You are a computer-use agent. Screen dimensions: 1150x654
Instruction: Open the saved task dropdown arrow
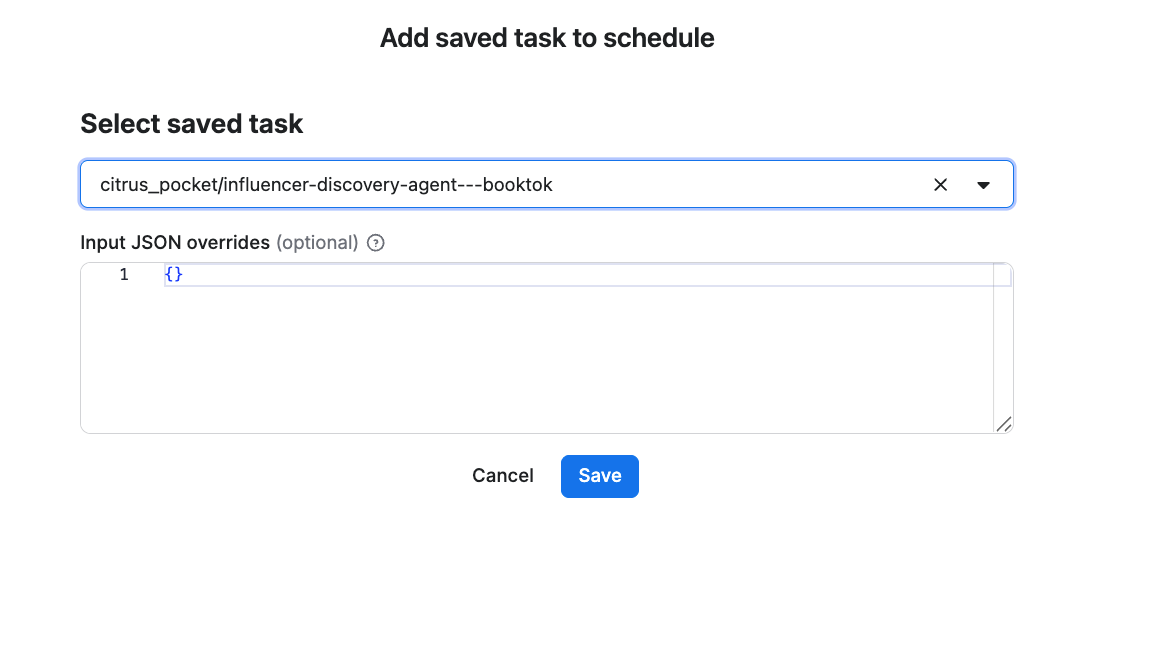[x=983, y=185]
